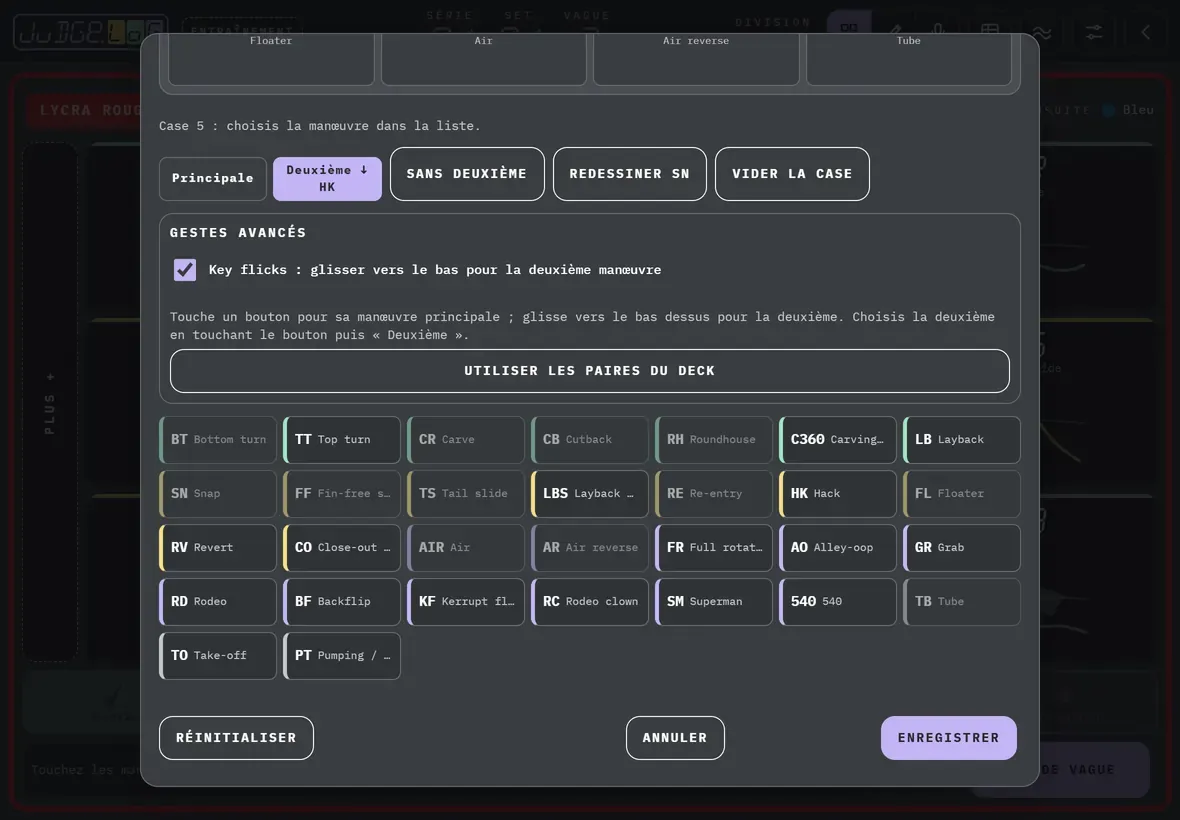Select the Air reverse case cell at top
1180x820 pixels.
click(696, 59)
